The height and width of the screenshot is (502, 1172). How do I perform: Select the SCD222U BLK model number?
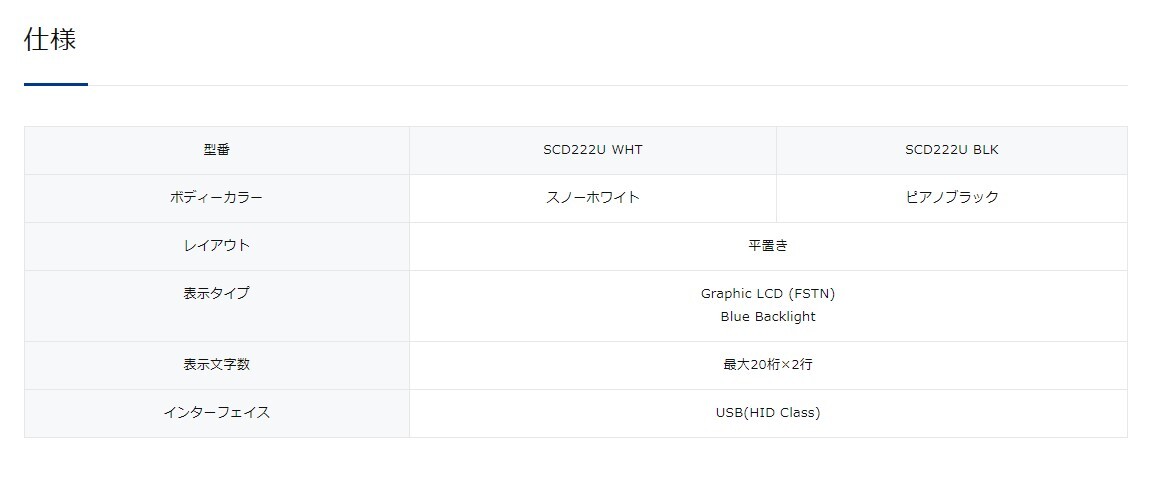951,150
